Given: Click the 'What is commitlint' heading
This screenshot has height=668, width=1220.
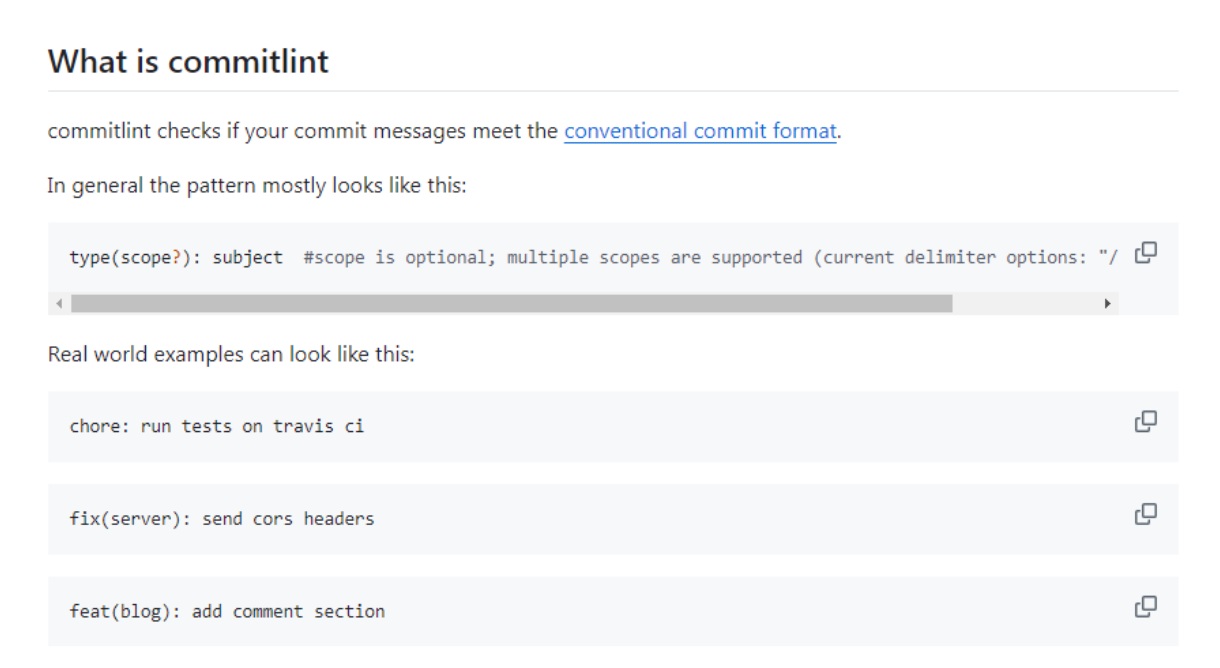Looking at the screenshot, I should (x=188, y=62).
